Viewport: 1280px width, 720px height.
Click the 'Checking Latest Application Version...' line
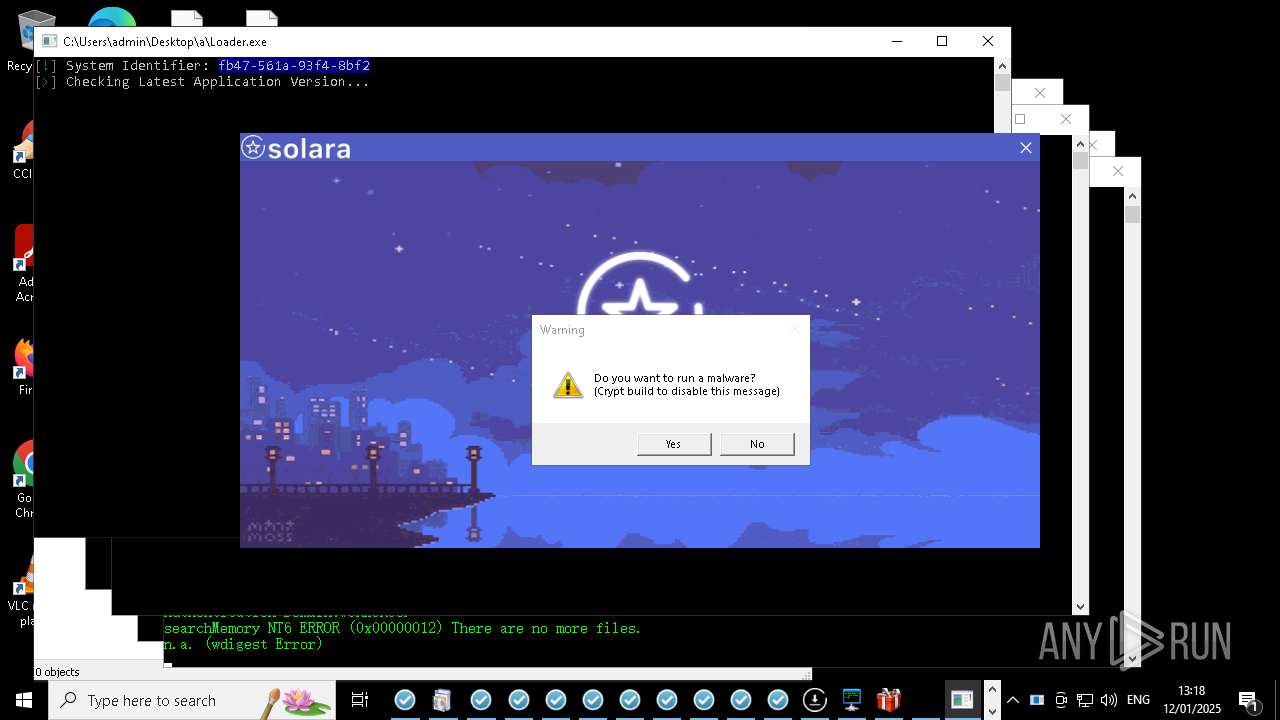[x=218, y=82]
